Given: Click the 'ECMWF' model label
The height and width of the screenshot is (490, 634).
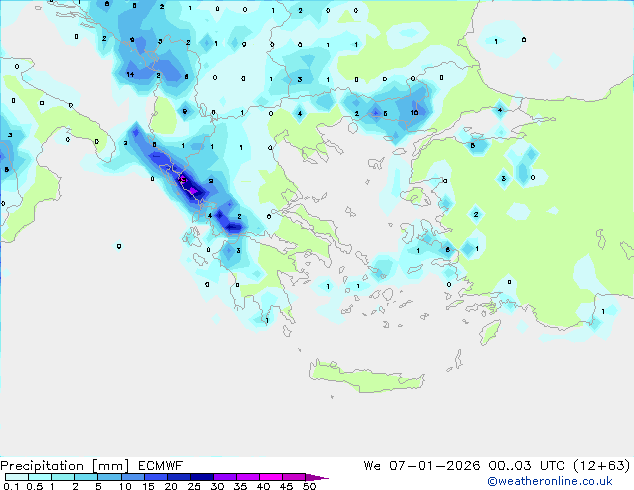Looking at the screenshot, I should (161, 466).
